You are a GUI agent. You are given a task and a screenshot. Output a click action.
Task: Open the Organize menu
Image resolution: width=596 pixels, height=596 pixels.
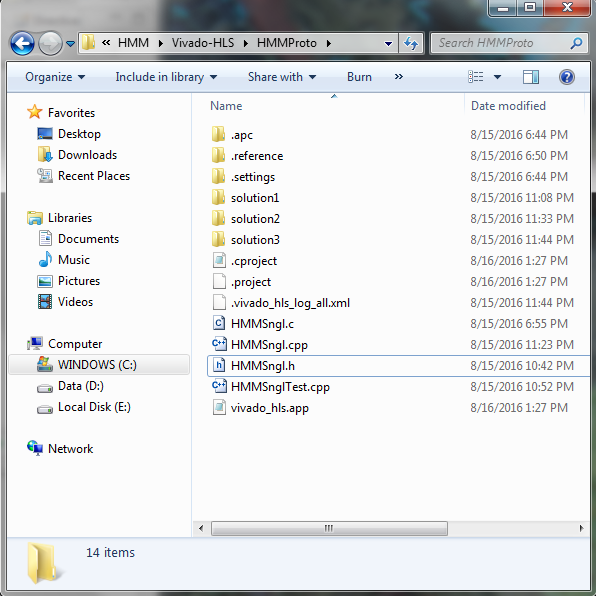click(x=55, y=77)
